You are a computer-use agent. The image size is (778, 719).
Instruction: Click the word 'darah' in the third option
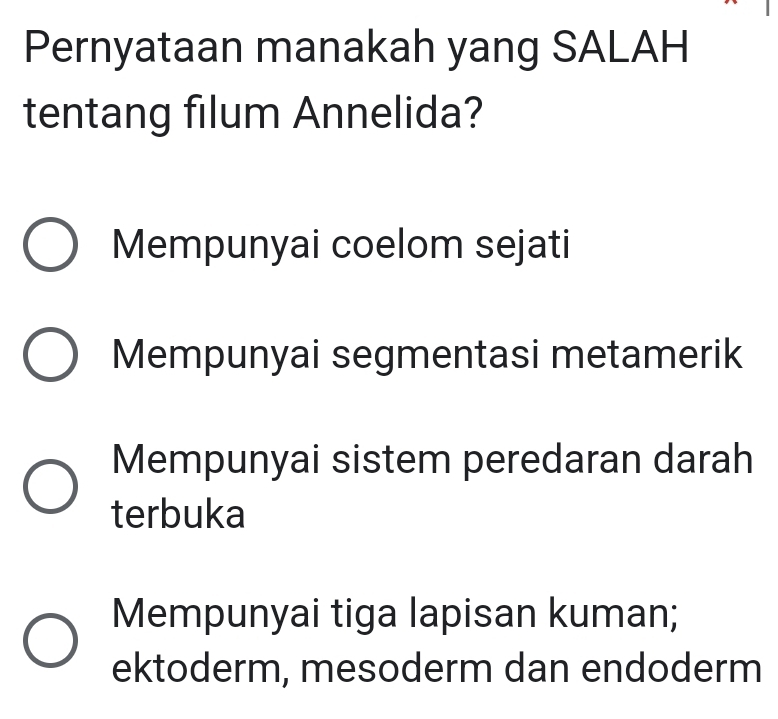tap(703, 459)
